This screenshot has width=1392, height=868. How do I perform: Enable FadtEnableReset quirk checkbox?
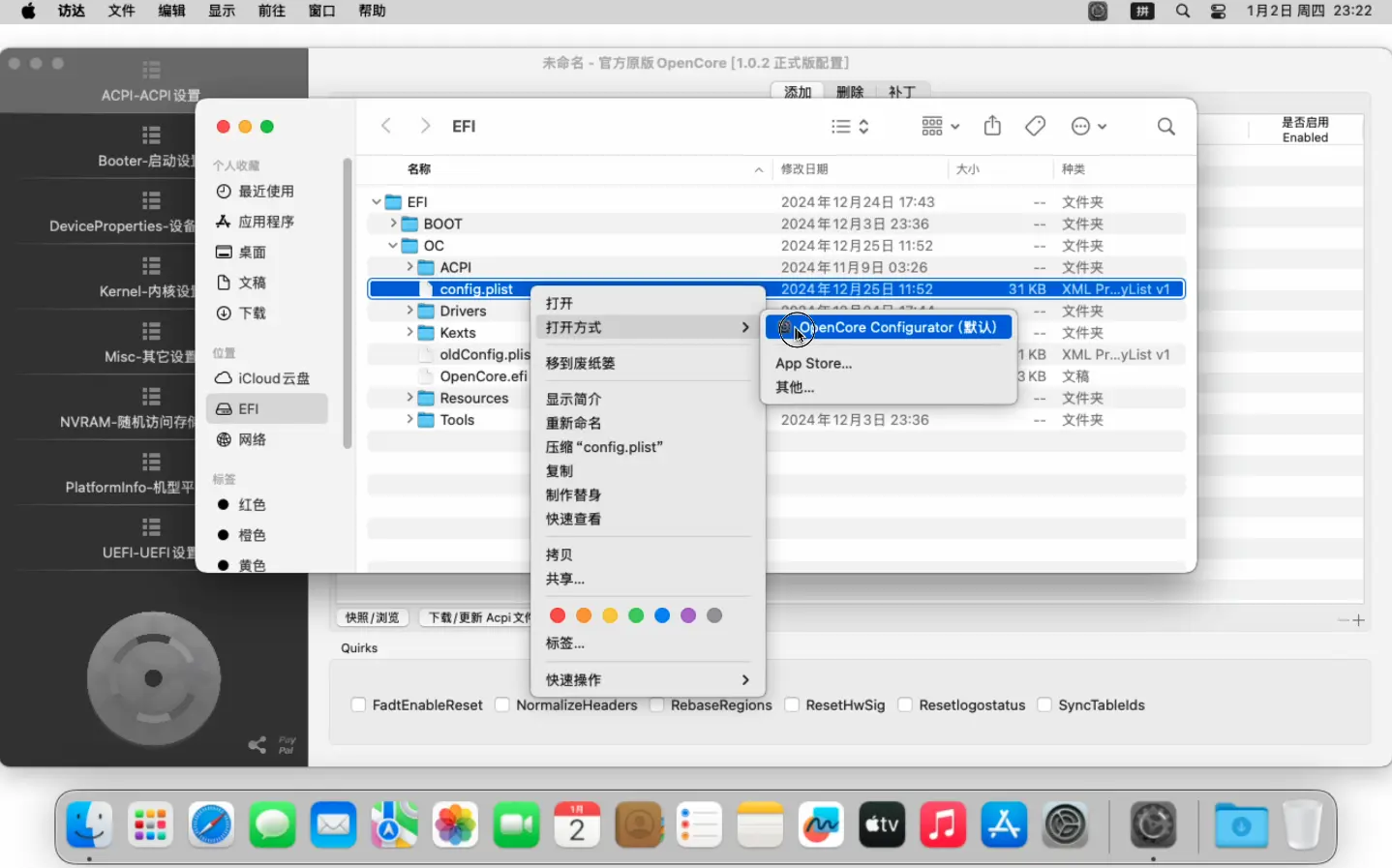click(x=359, y=705)
